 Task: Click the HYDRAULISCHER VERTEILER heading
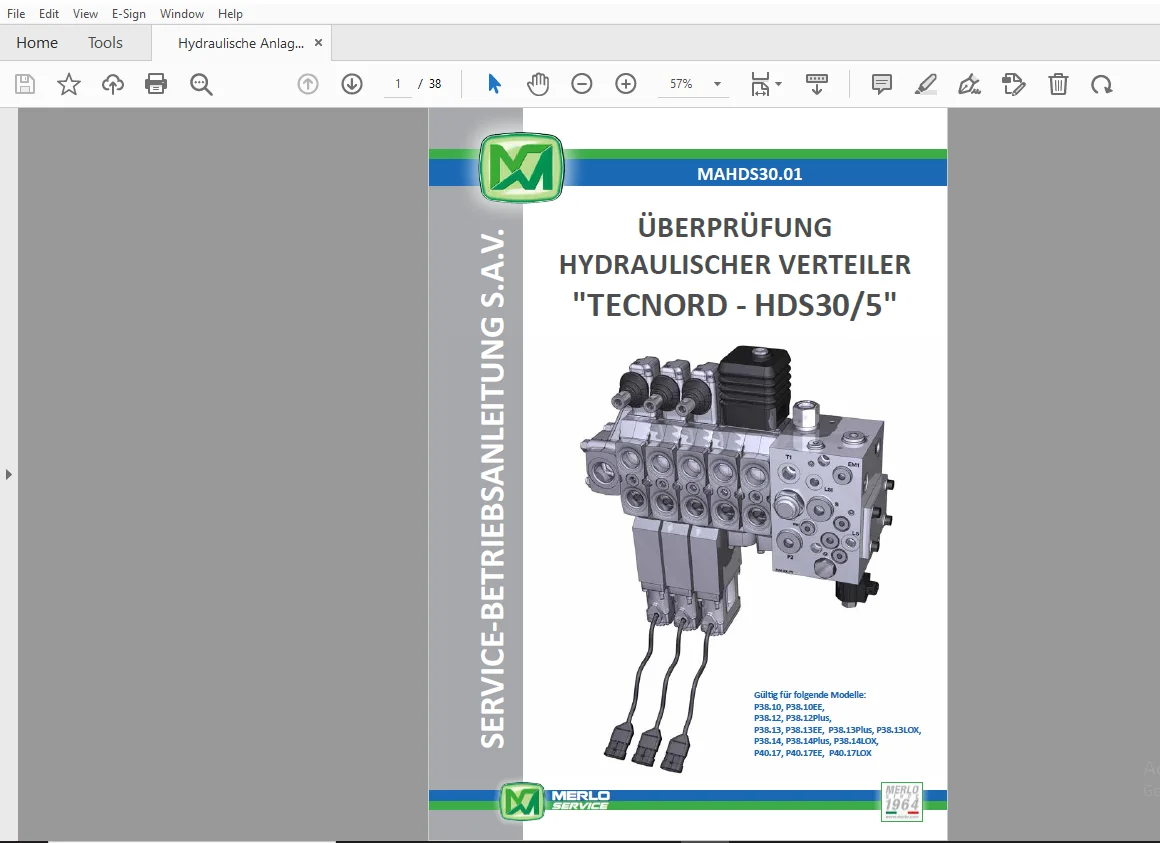(735, 265)
